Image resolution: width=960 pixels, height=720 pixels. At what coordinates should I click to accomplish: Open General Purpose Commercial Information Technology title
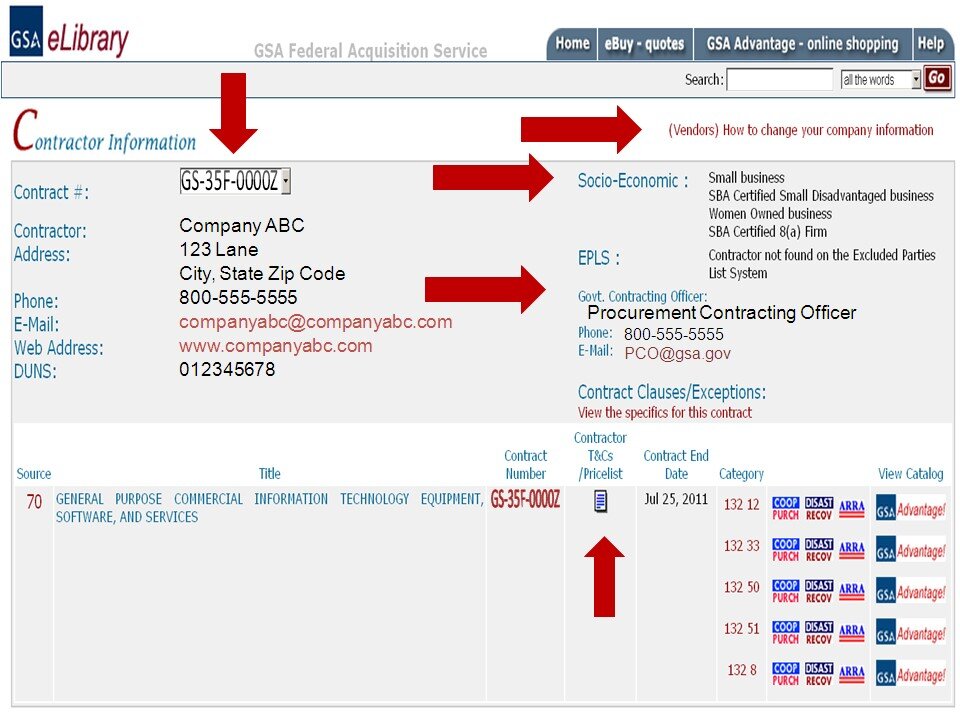pos(269,508)
